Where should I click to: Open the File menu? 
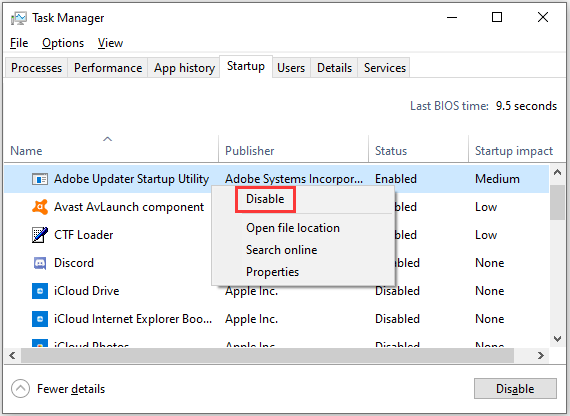coord(19,43)
